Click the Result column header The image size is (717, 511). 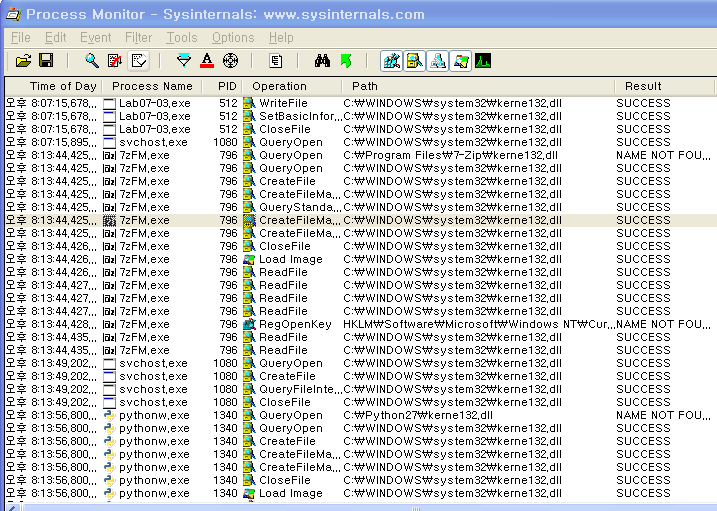[665, 86]
